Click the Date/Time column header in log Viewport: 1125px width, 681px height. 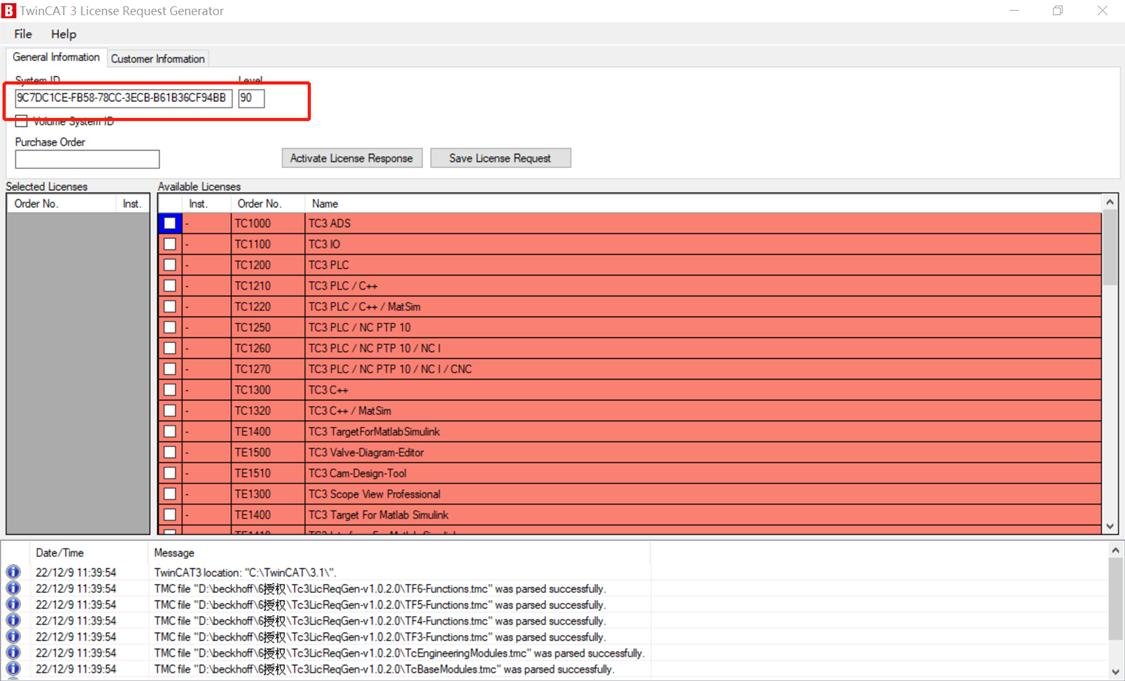tap(88, 553)
